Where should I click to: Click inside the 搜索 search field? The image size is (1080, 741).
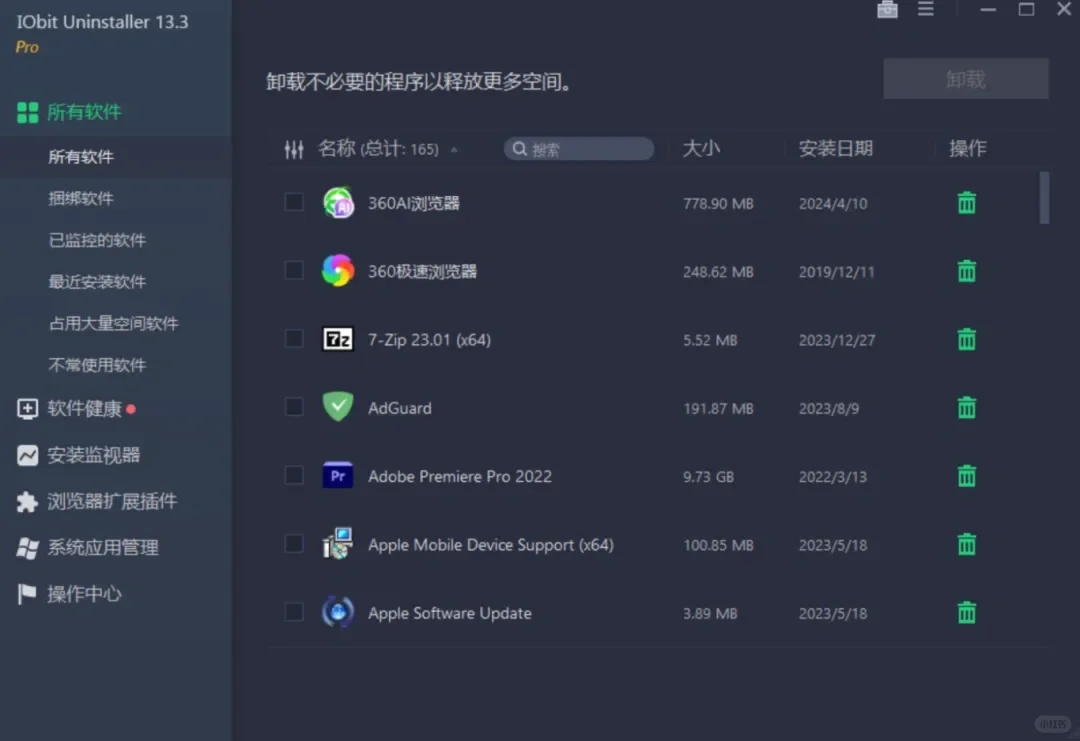pyautogui.click(x=578, y=148)
